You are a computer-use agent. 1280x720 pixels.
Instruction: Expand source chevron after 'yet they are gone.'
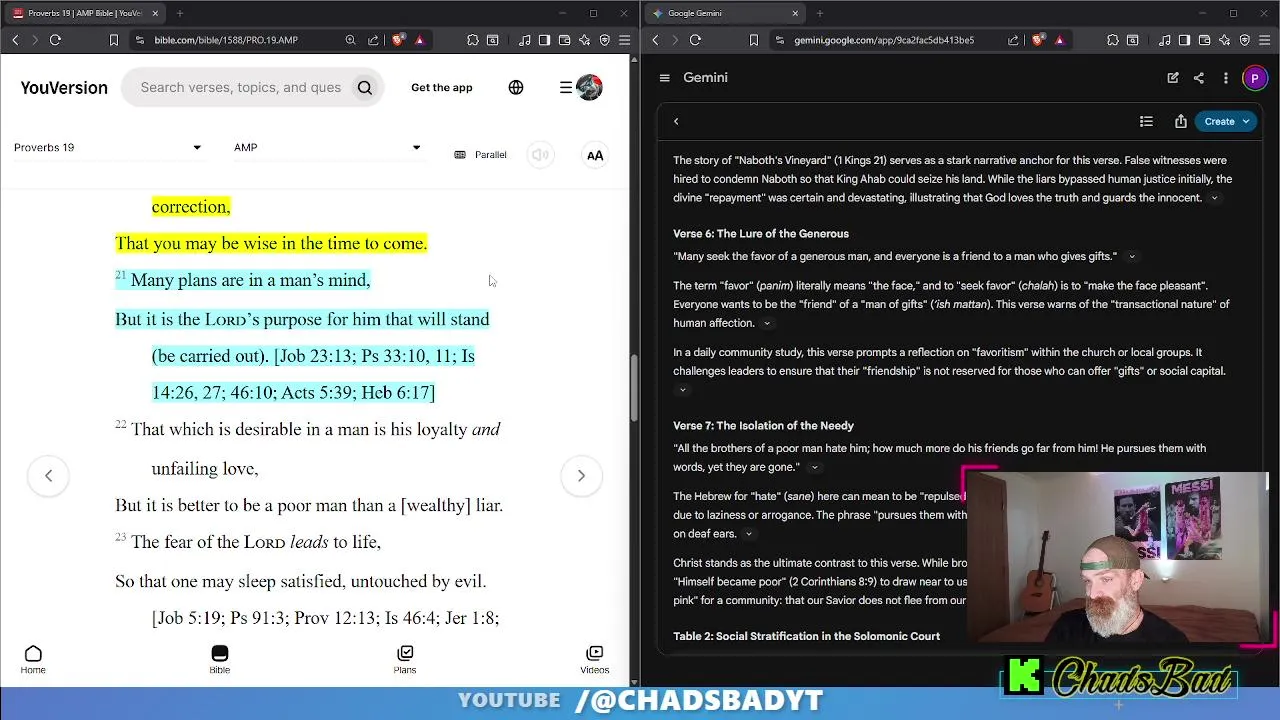[x=814, y=468]
